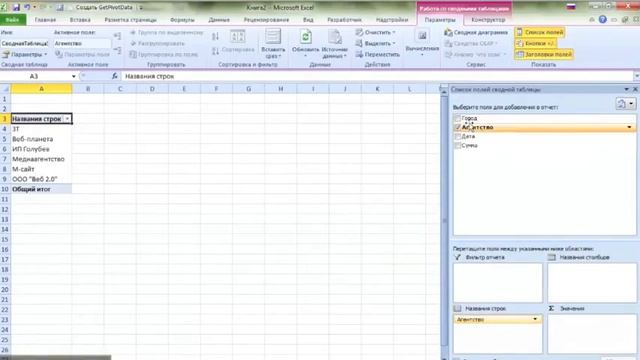
Task: Open the Очистить (Clear) dropdown
Action: coord(375,32)
